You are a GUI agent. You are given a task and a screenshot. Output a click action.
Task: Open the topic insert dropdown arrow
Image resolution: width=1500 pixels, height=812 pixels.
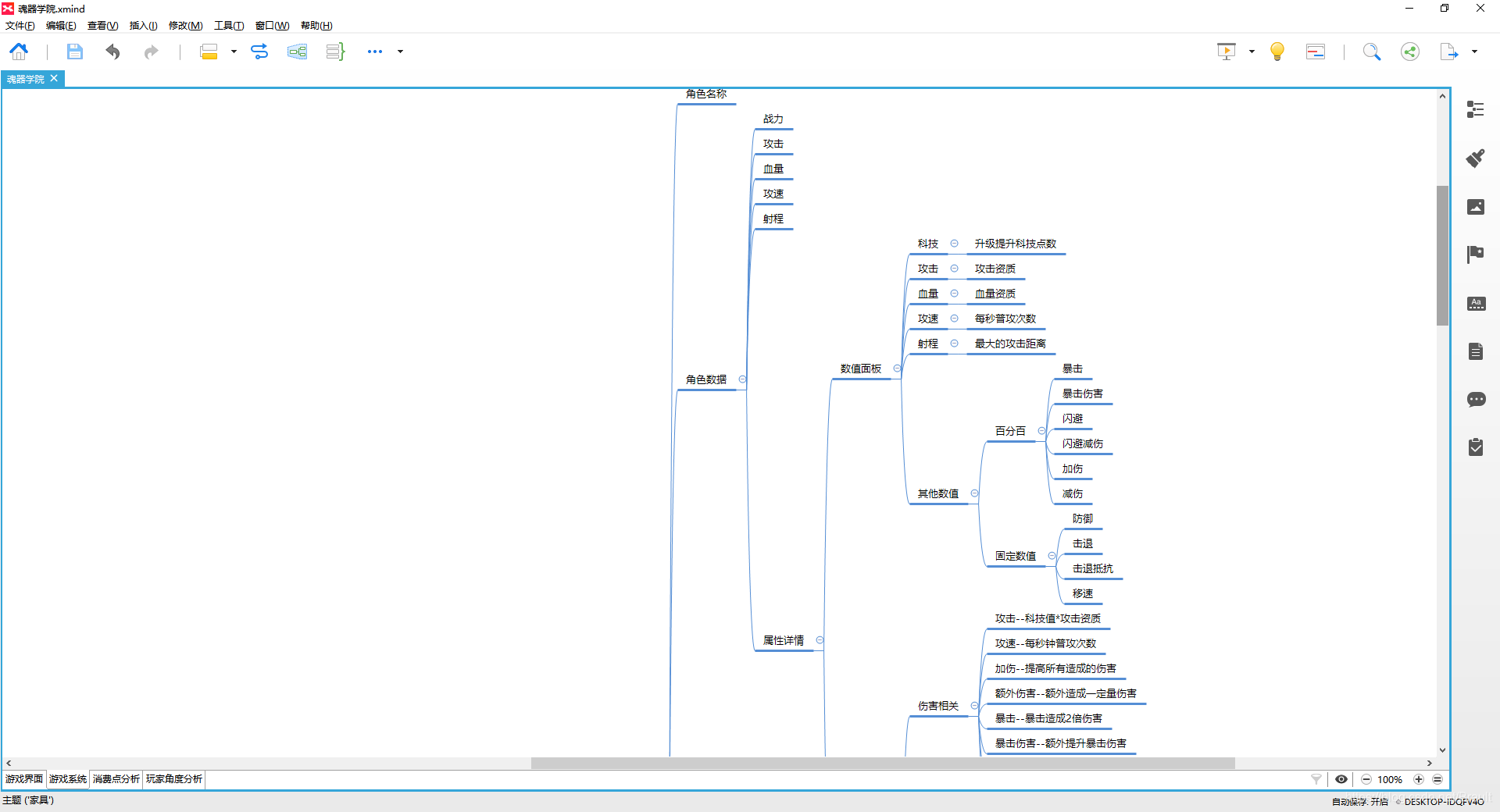tap(234, 52)
